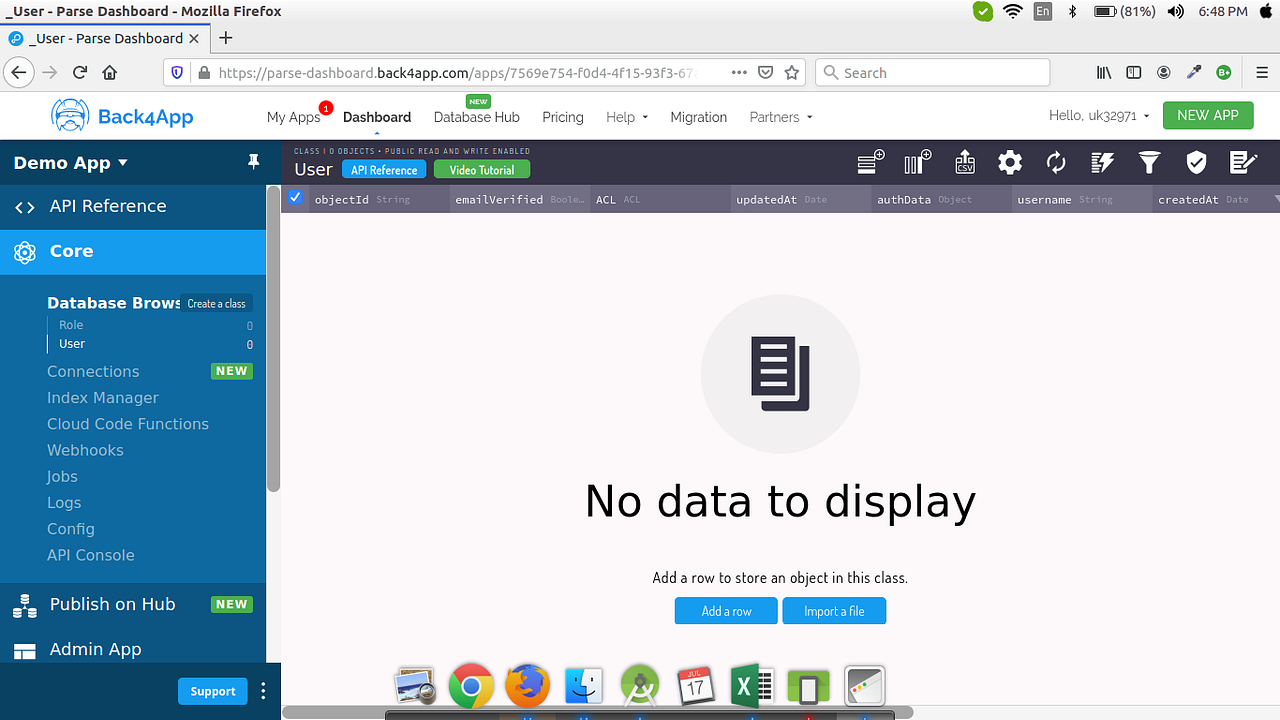Open Calendar from dock
The width and height of the screenshot is (1280, 720).
696,686
